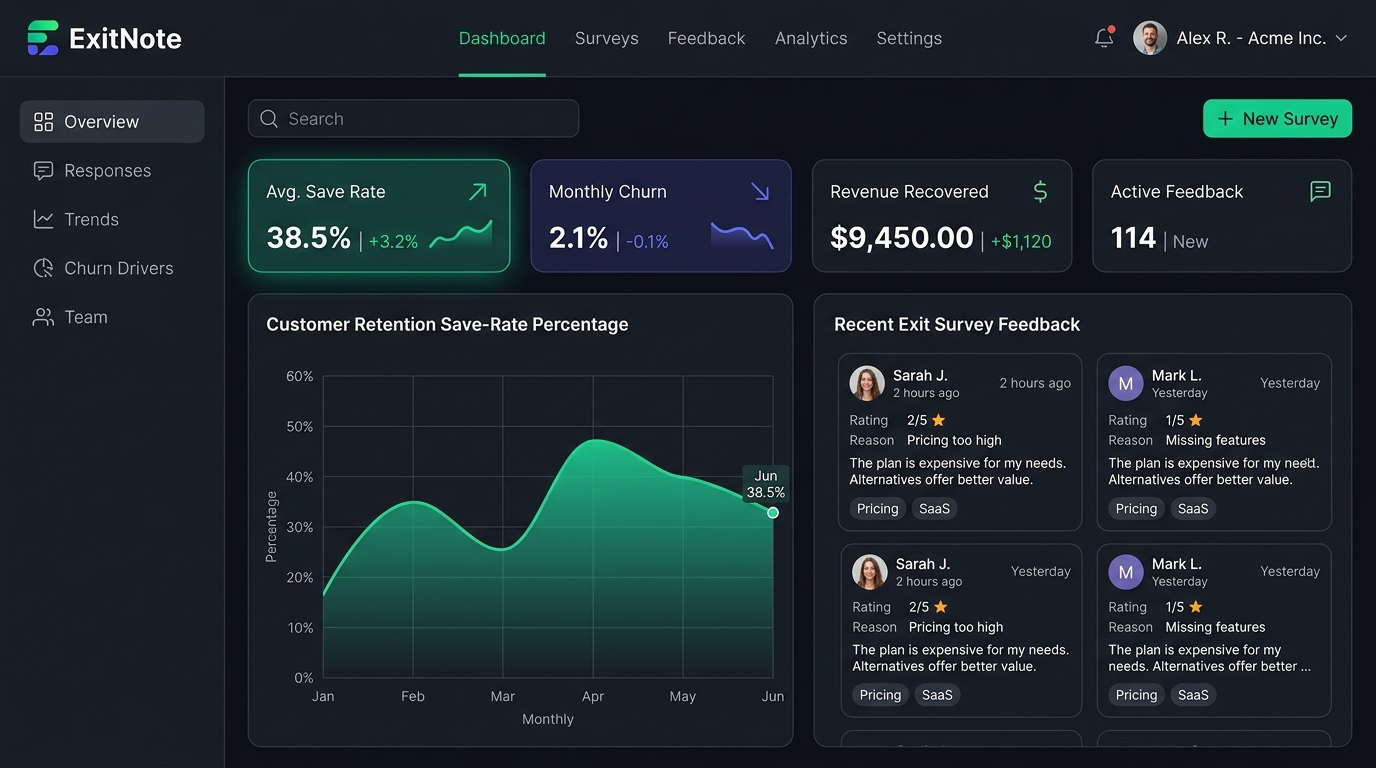Click the Overview grid icon in sidebar

pos(43,122)
